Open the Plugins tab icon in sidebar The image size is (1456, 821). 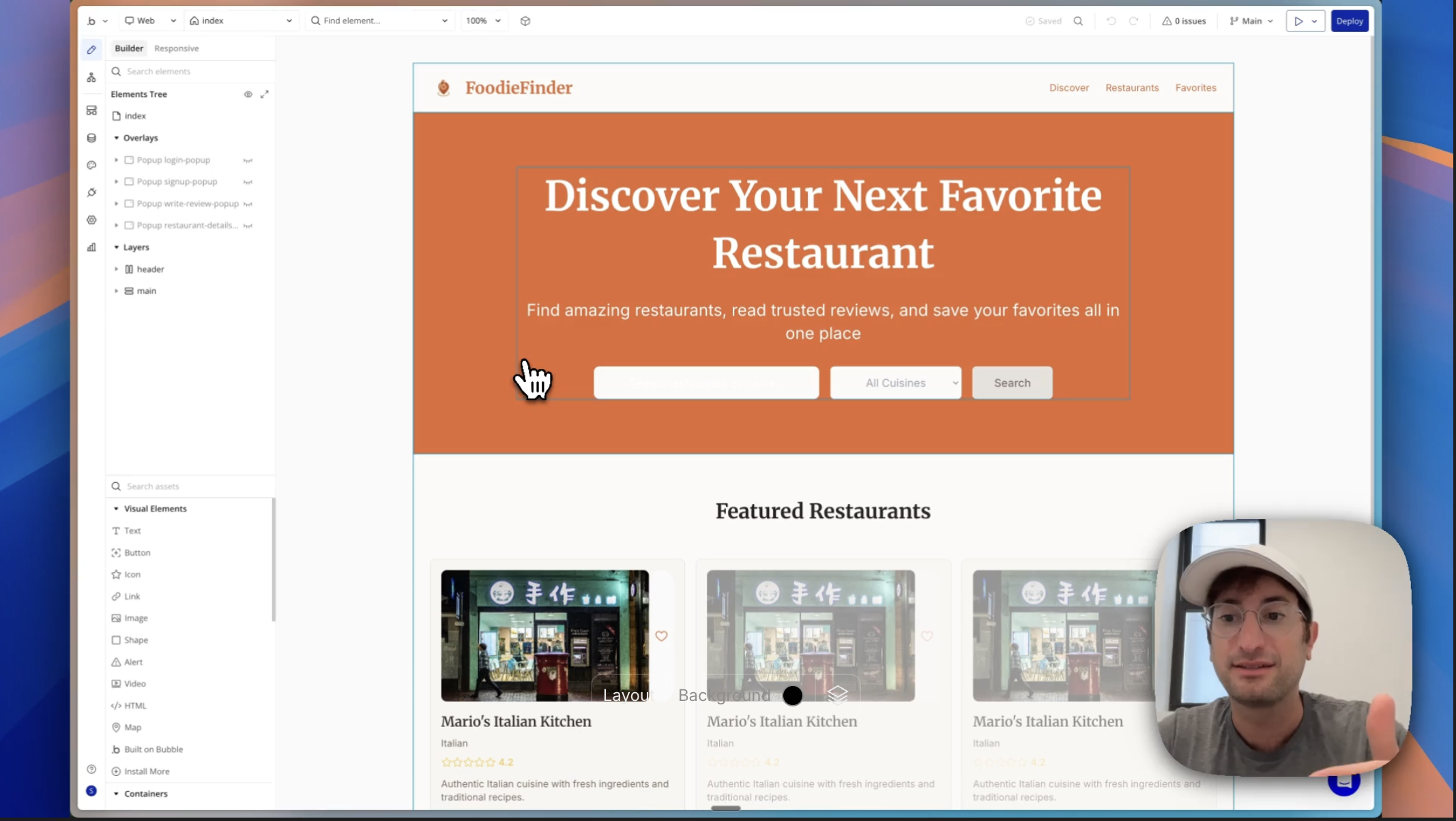coord(91,192)
